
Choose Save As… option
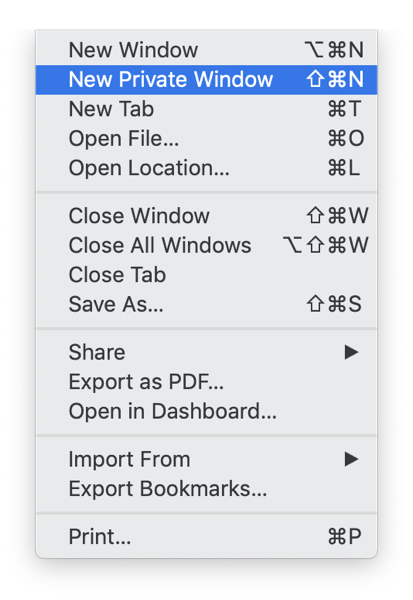[x=206, y=304]
